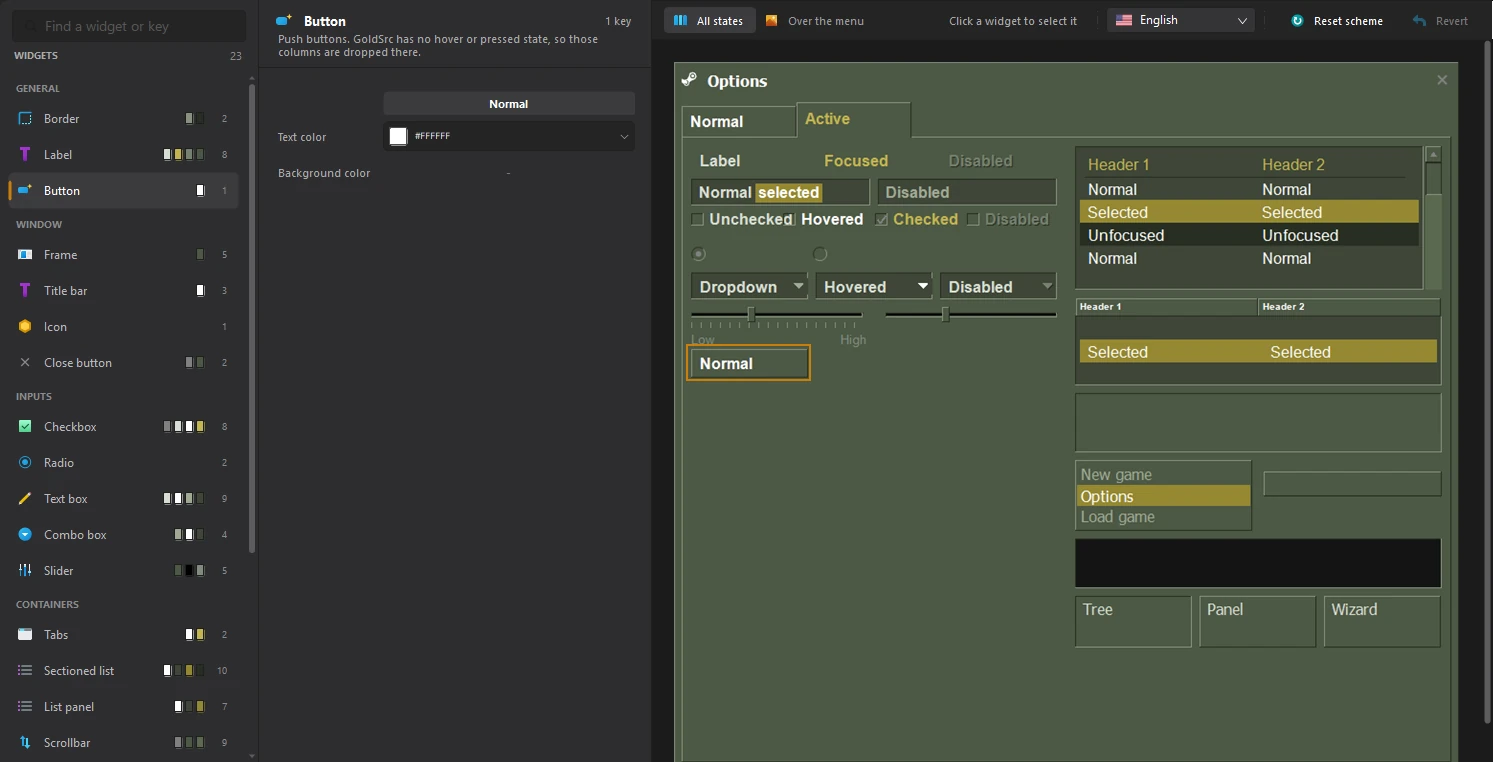Select Options in the game menu list
The image size is (1493, 762).
[x=1164, y=496]
